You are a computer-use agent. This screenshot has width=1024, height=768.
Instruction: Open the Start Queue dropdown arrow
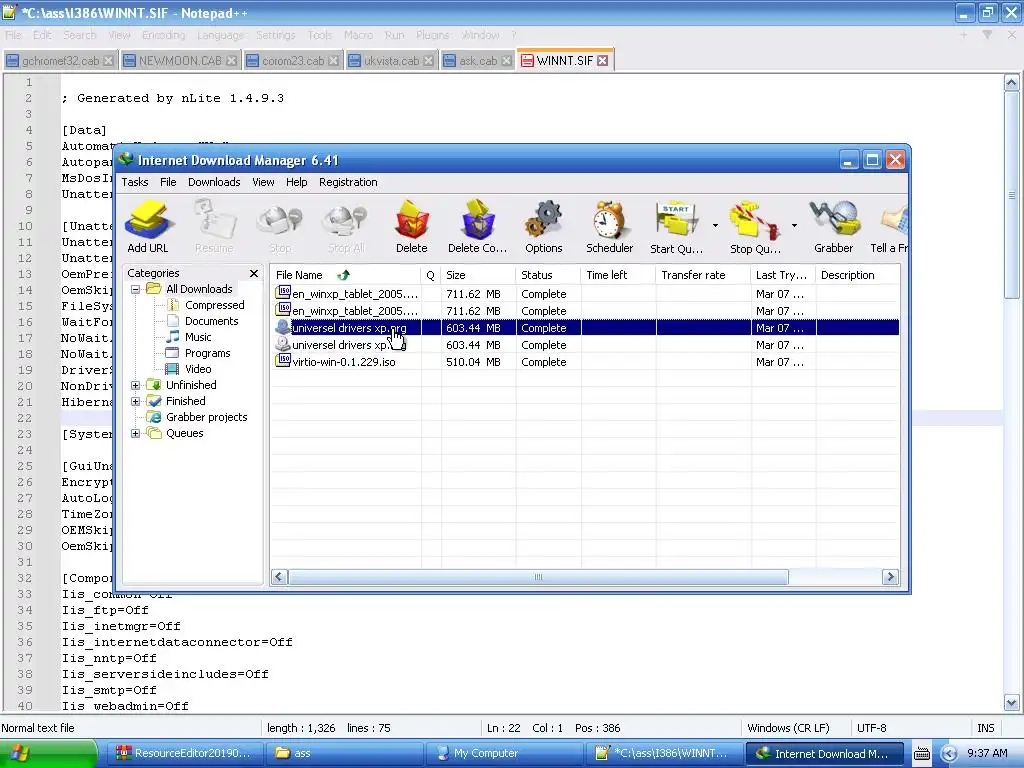click(715, 225)
